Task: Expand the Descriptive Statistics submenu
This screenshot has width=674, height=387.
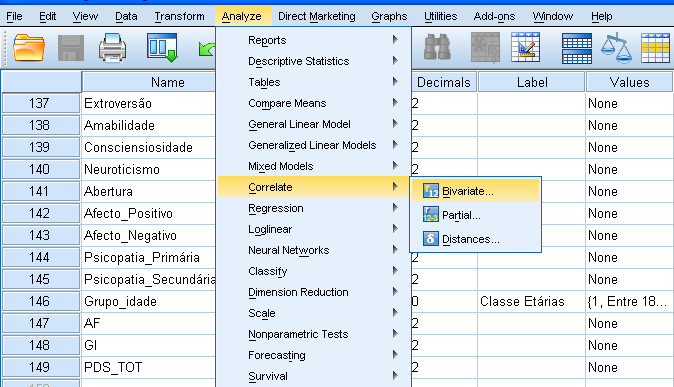Action: tap(314, 61)
